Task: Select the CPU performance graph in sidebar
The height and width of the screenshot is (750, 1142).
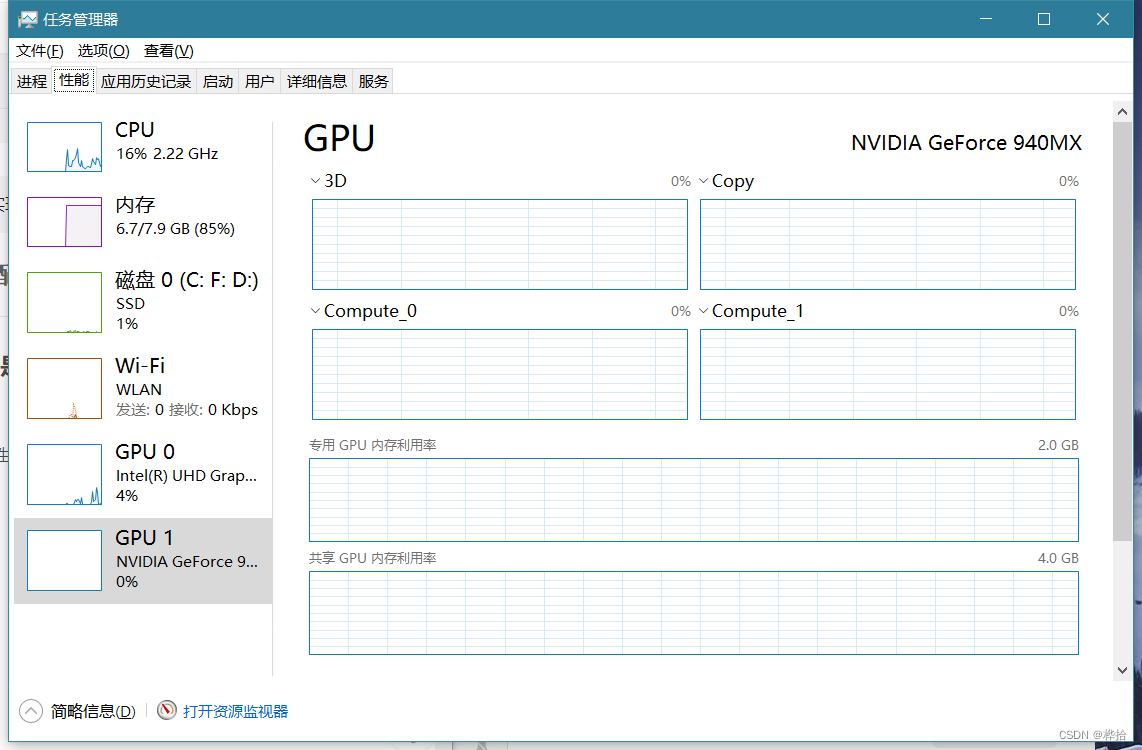Action: (x=64, y=146)
